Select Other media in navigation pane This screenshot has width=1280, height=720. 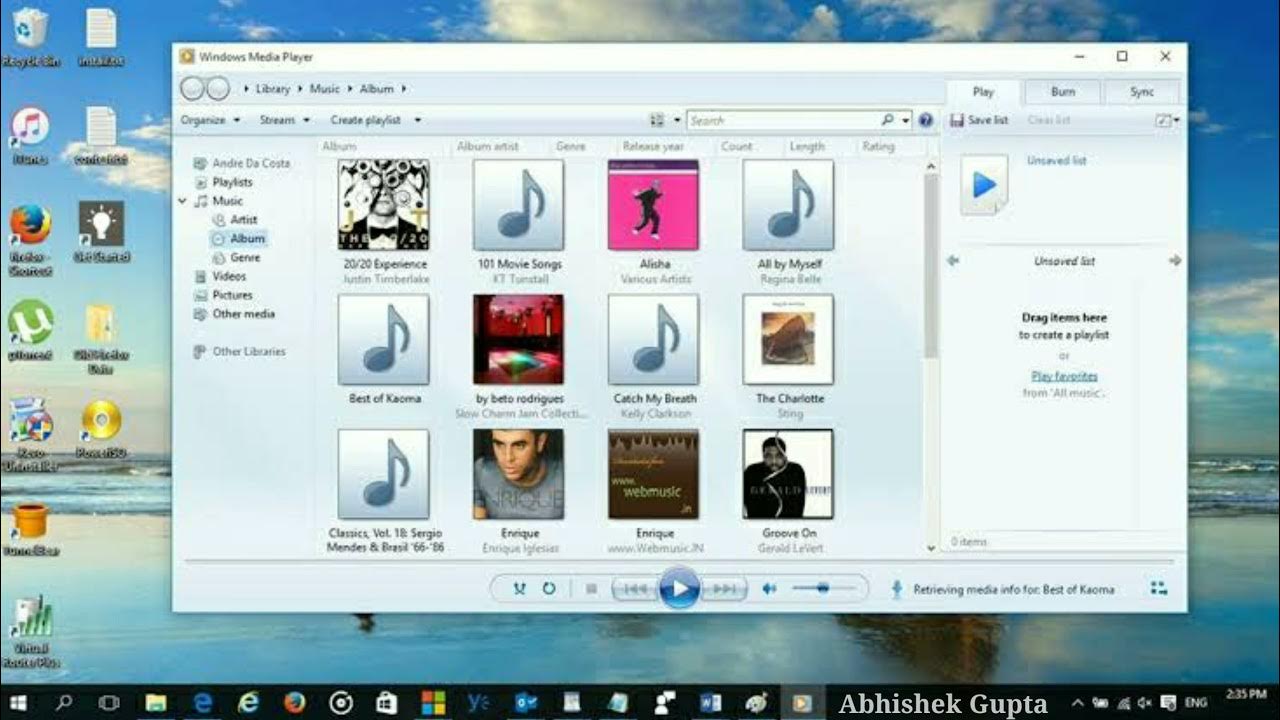pos(243,314)
